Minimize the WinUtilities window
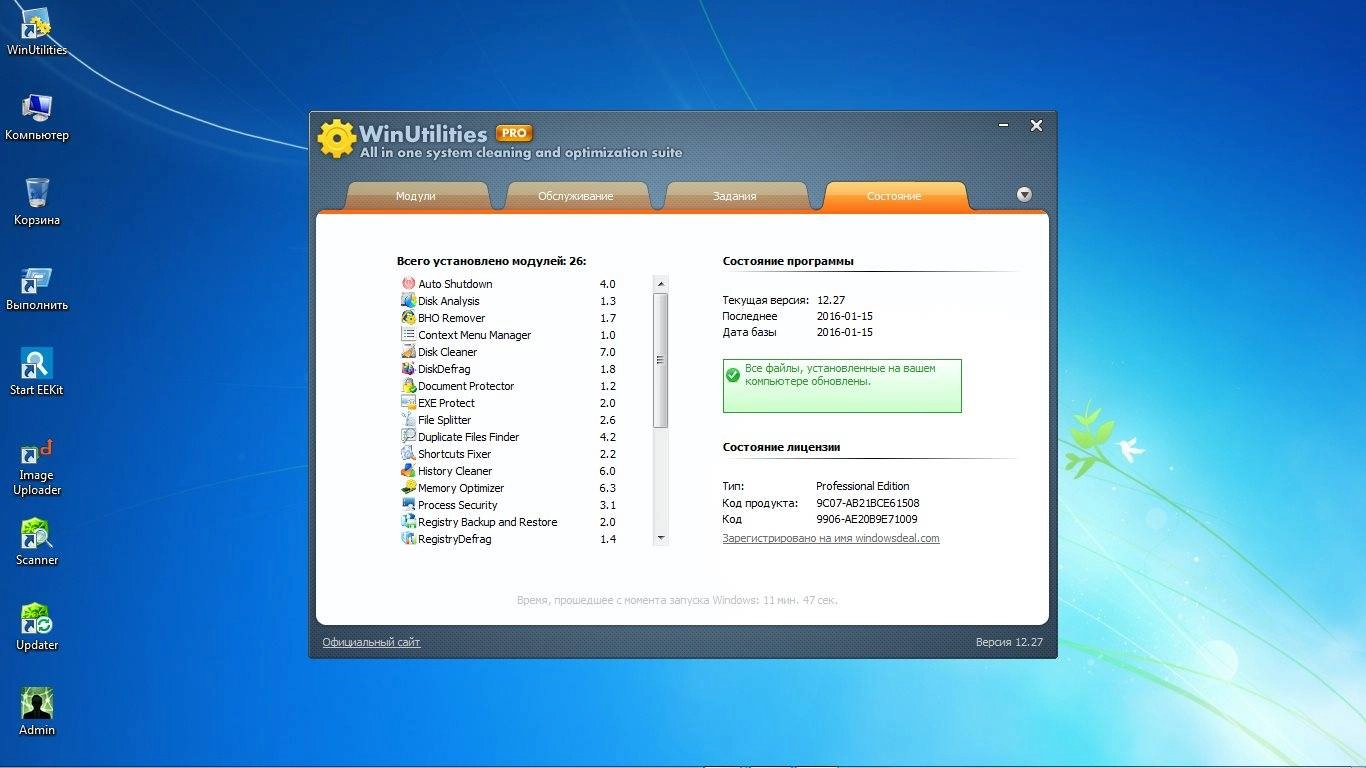Screen dimensions: 1366x768 1004,126
